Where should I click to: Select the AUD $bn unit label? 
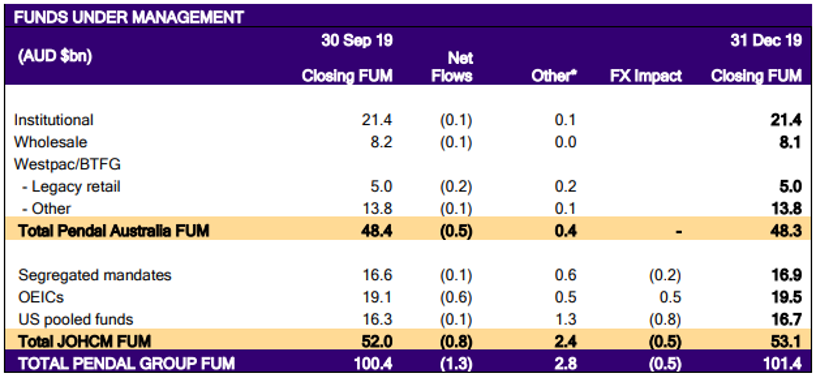[x=53, y=57]
